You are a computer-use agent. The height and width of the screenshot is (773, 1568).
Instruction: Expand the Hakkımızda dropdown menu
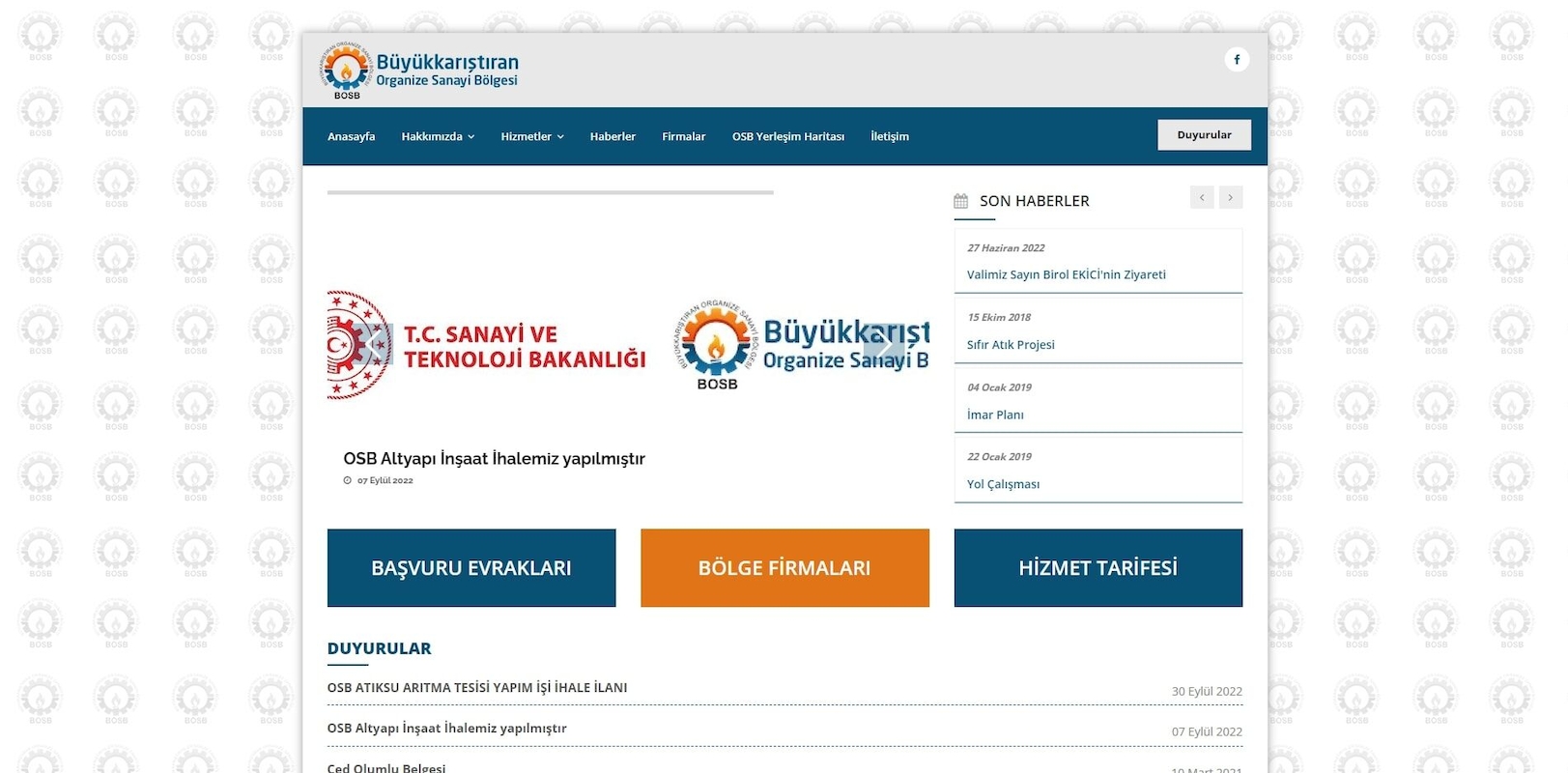439,136
